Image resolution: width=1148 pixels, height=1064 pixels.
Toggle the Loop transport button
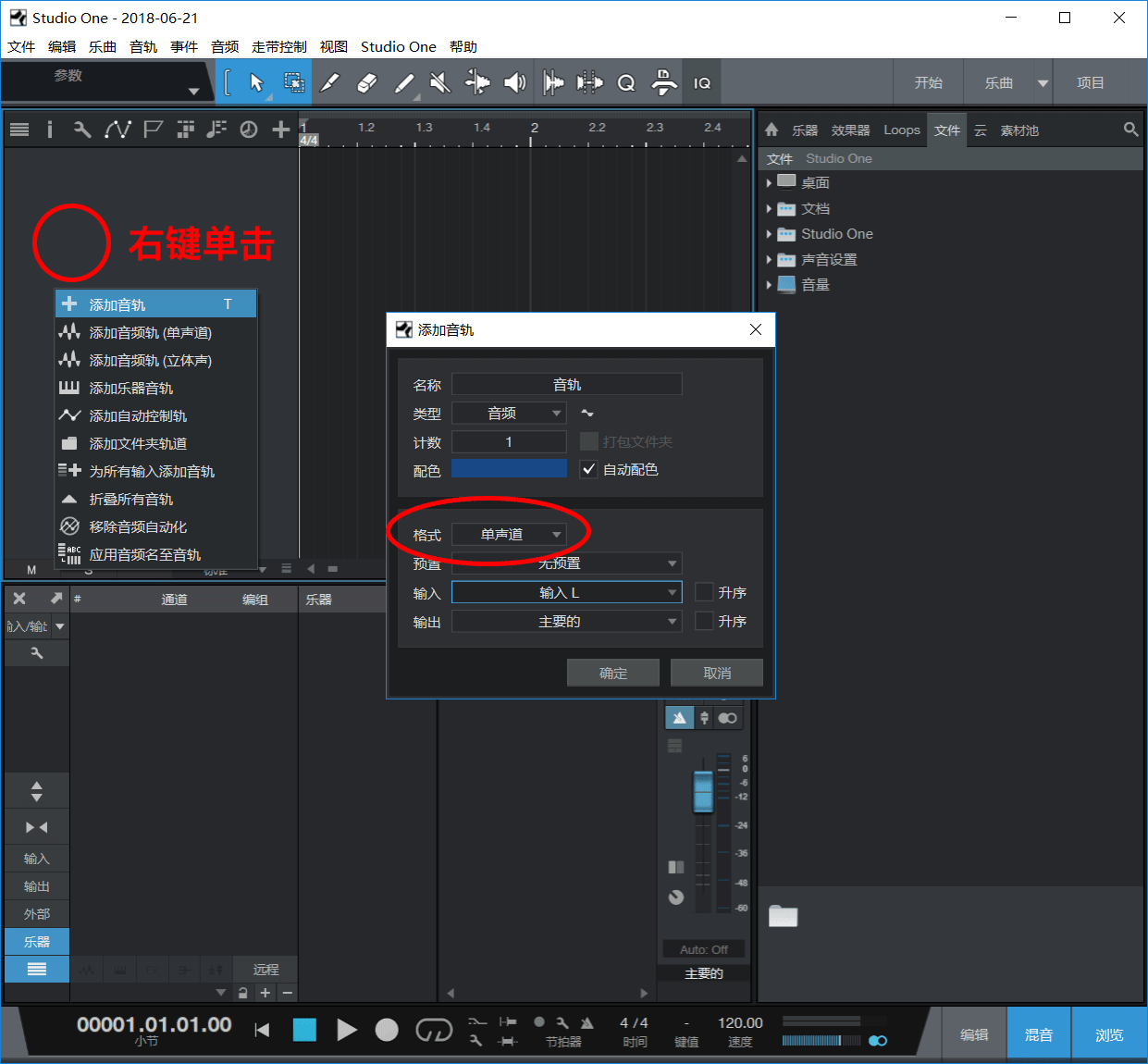[x=434, y=1030]
